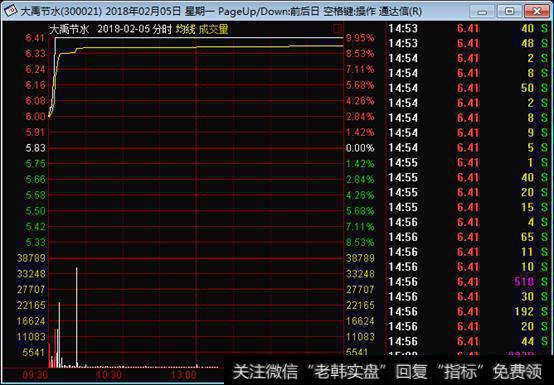Select the 14:53 tick with volume 40
The width and height of the screenshot is (554, 385).
click(468, 28)
